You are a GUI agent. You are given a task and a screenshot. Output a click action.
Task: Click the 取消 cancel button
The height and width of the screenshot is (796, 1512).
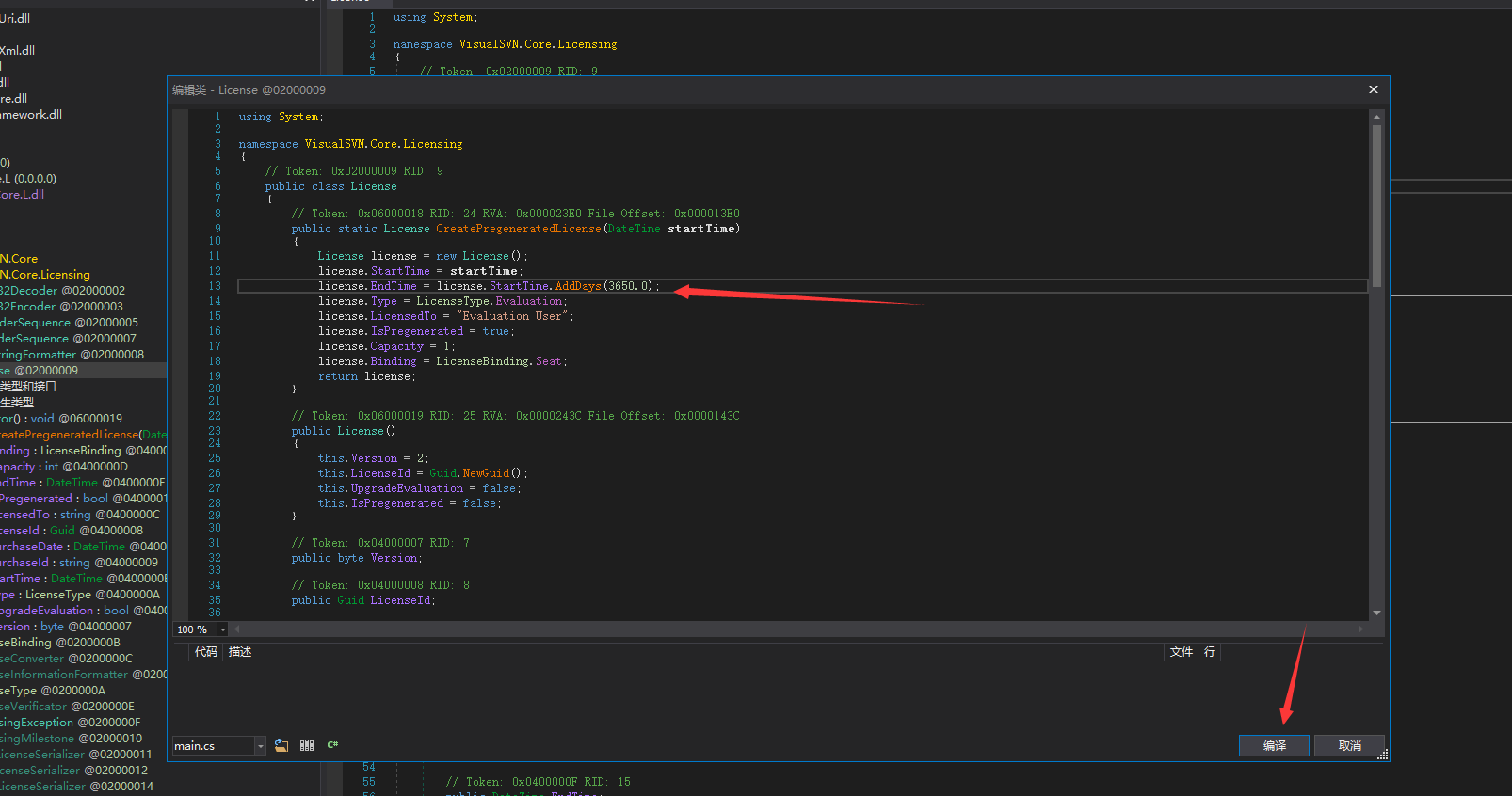click(1349, 745)
